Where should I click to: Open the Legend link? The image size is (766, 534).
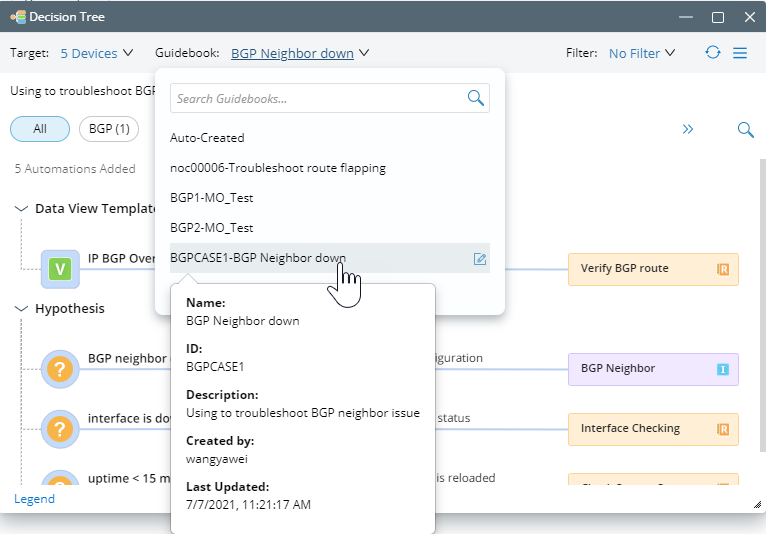(x=34, y=499)
